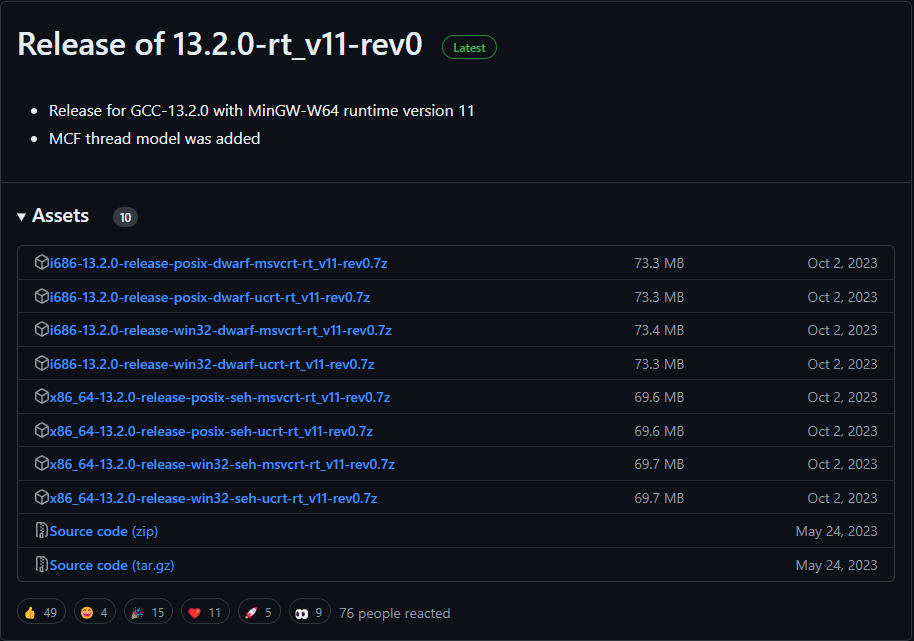Viewport: 914px width, 641px height.
Task: Download i686-13.2.0-release-win32-dwarf-ucrt-rt_v11-rev0.7z
Action: click(212, 364)
